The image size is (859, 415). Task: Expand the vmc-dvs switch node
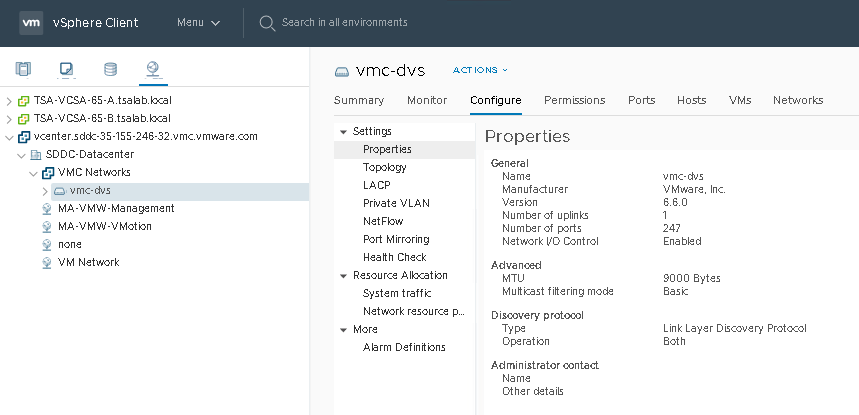point(45,191)
